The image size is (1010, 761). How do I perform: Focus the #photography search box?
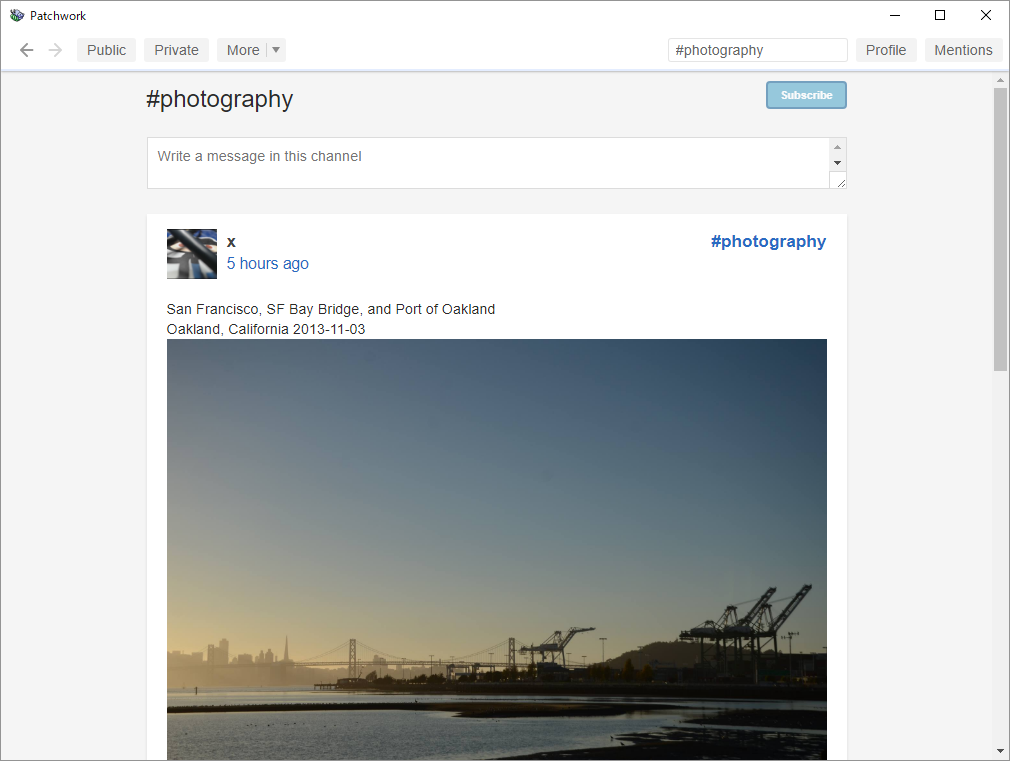click(x=757, y=50)
